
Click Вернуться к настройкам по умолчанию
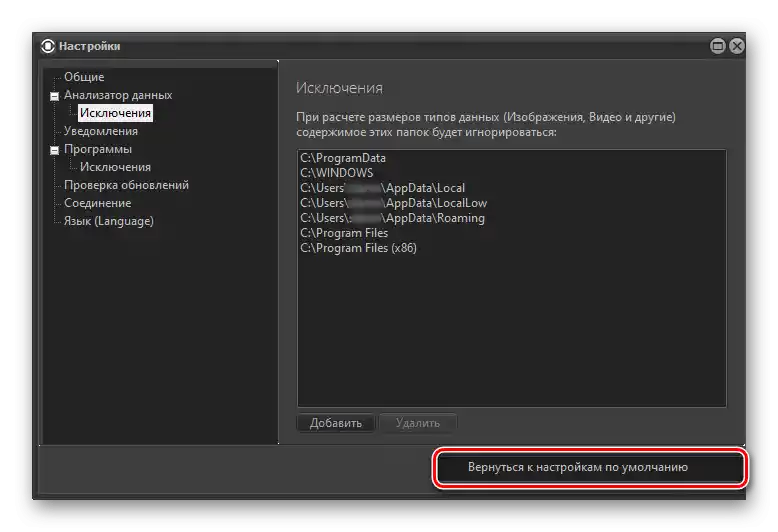[590, 467]
